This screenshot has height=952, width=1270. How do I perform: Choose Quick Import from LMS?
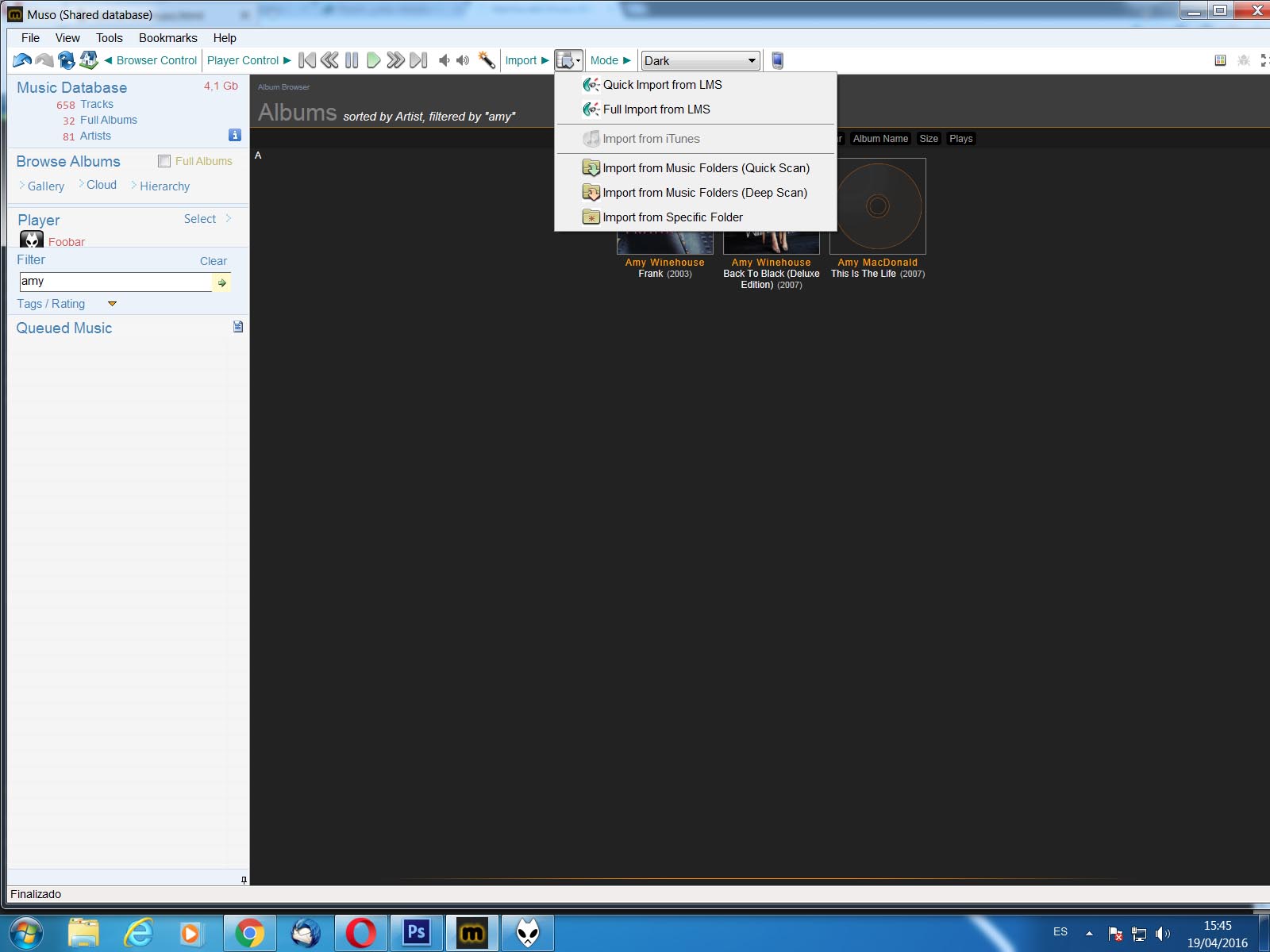point(695,85)
